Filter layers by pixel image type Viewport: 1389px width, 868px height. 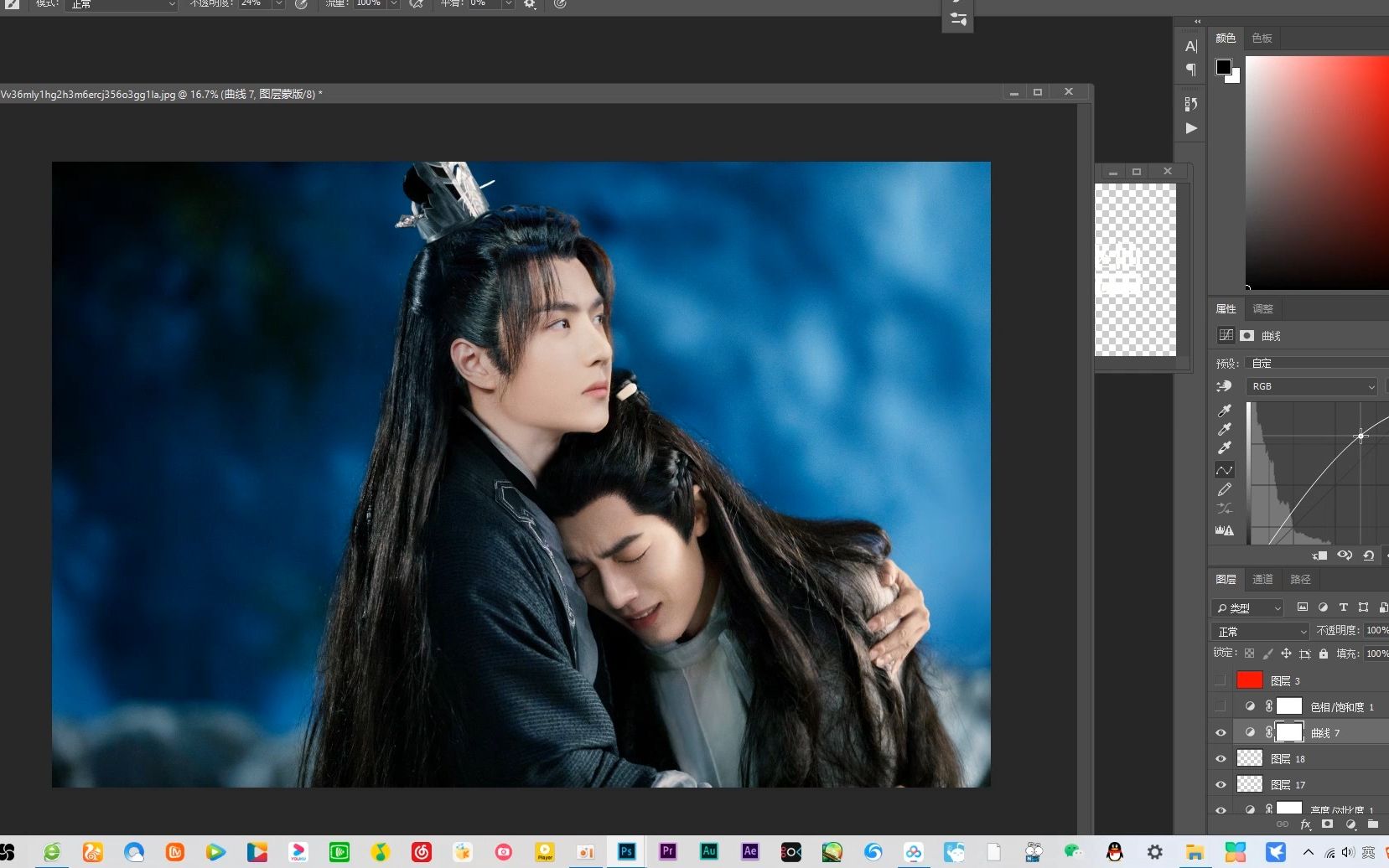click(1303, 607)
